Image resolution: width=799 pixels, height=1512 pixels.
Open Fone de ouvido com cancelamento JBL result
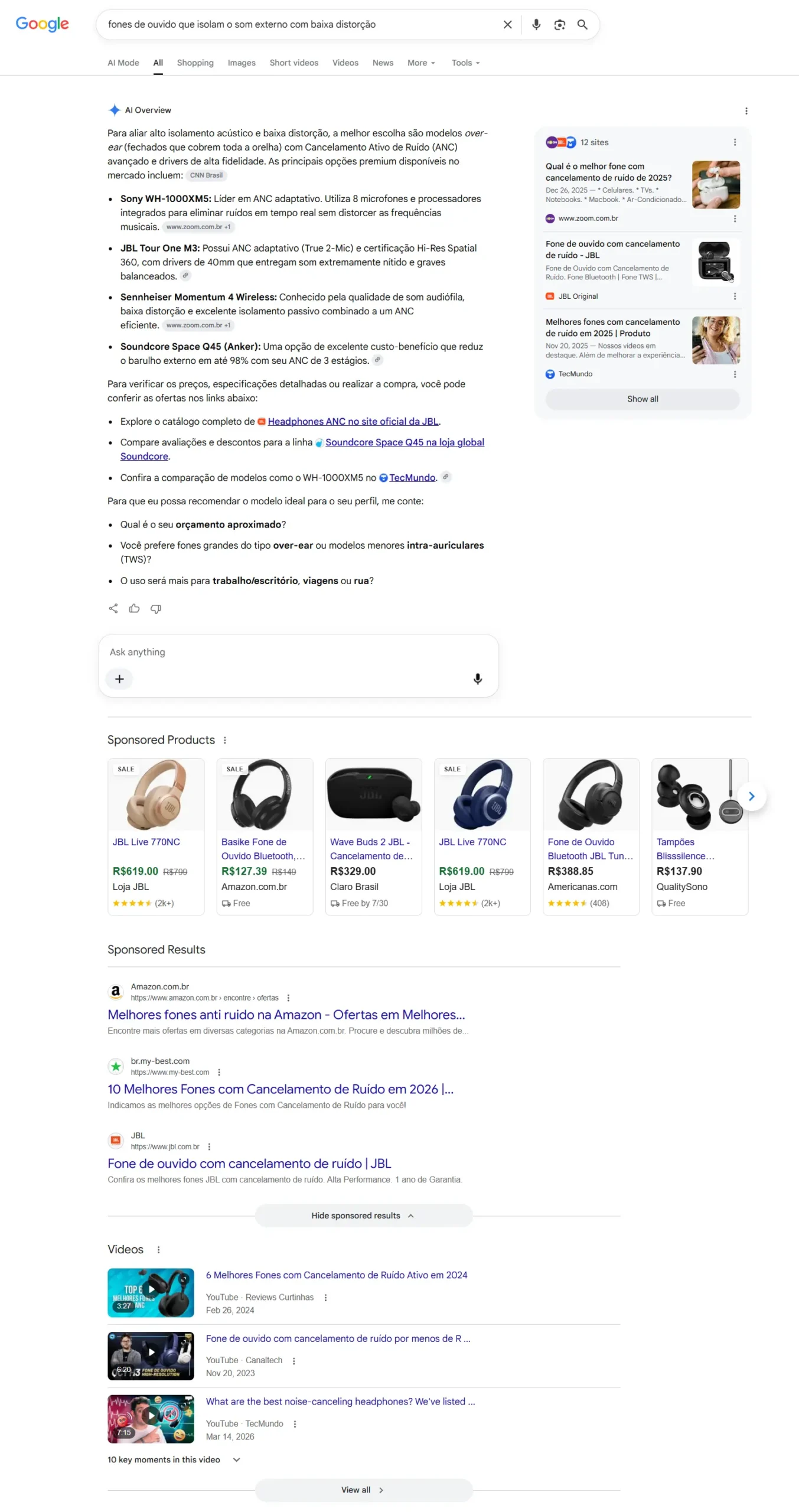249,1164
